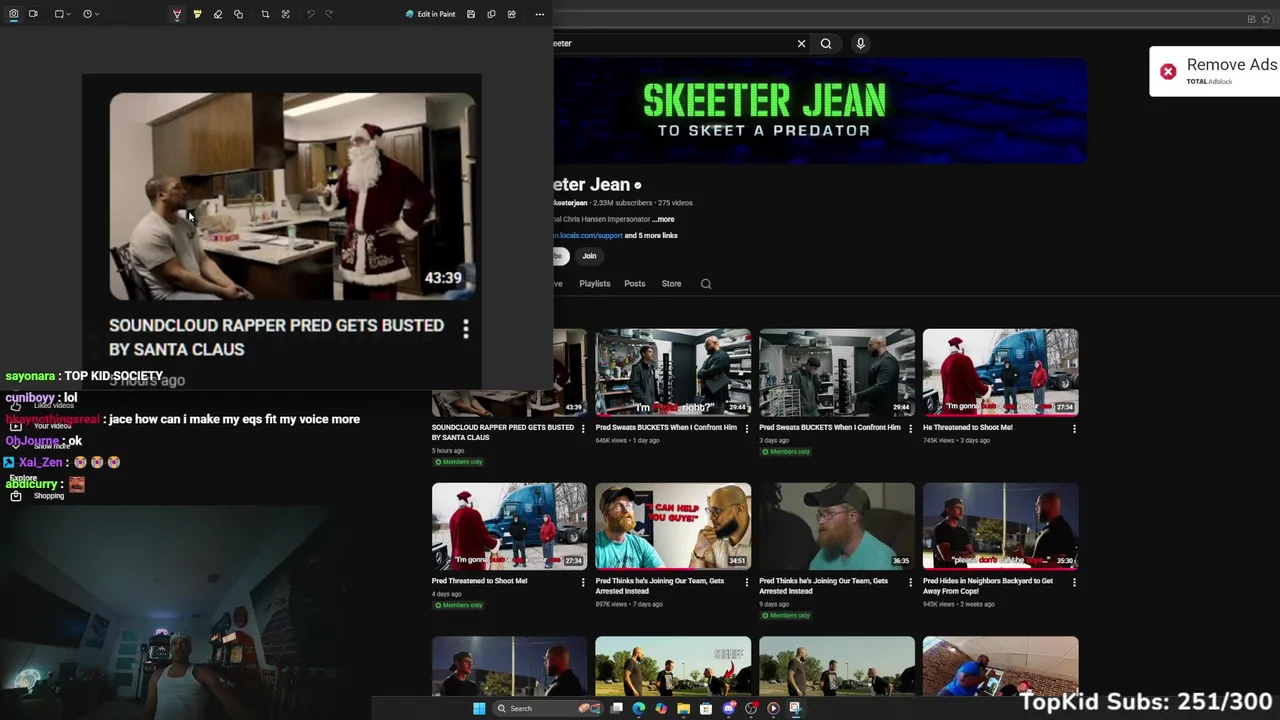Start YouTube voice search with microphone
This screenshot has height=720, width=1280.
pos(860,43)
